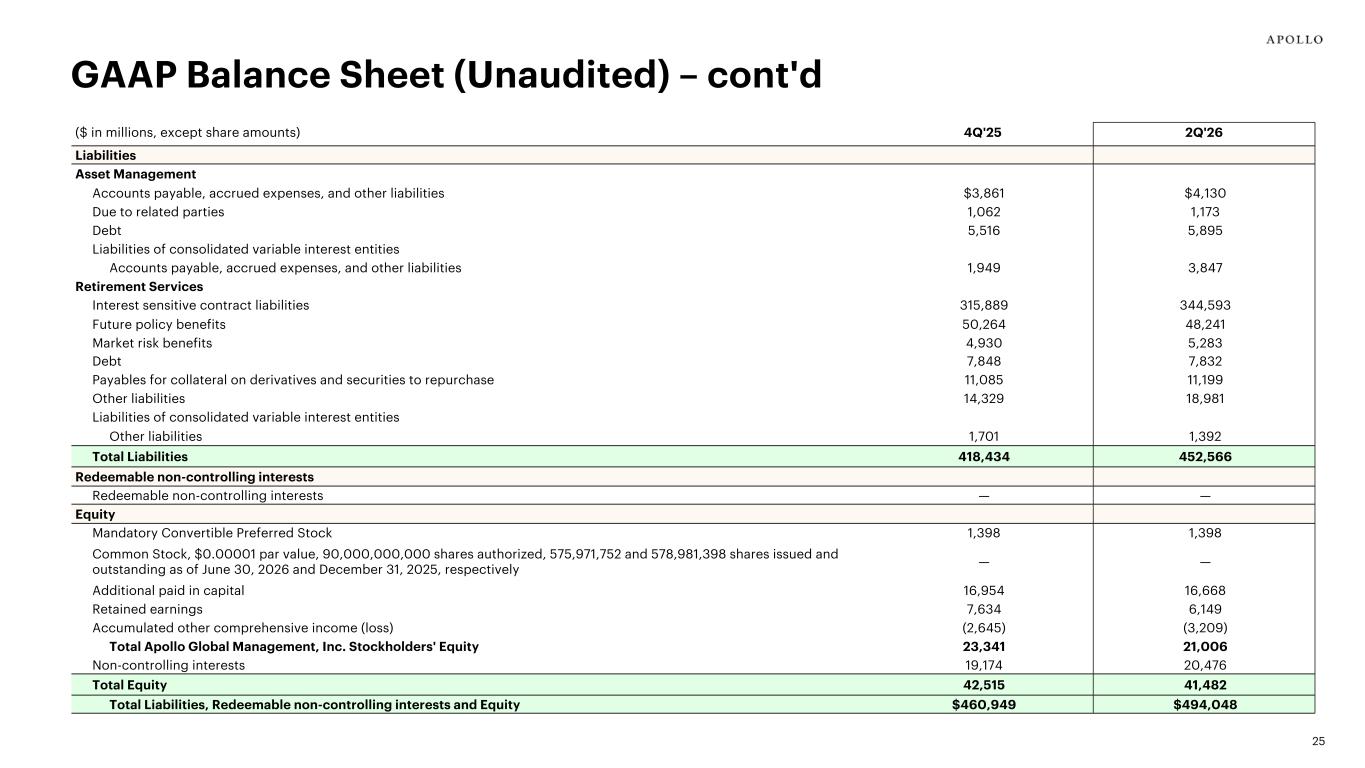The image size is (1365, 768).
Task: Click the "Retirement Services" section heading
Action: point(139,287)
